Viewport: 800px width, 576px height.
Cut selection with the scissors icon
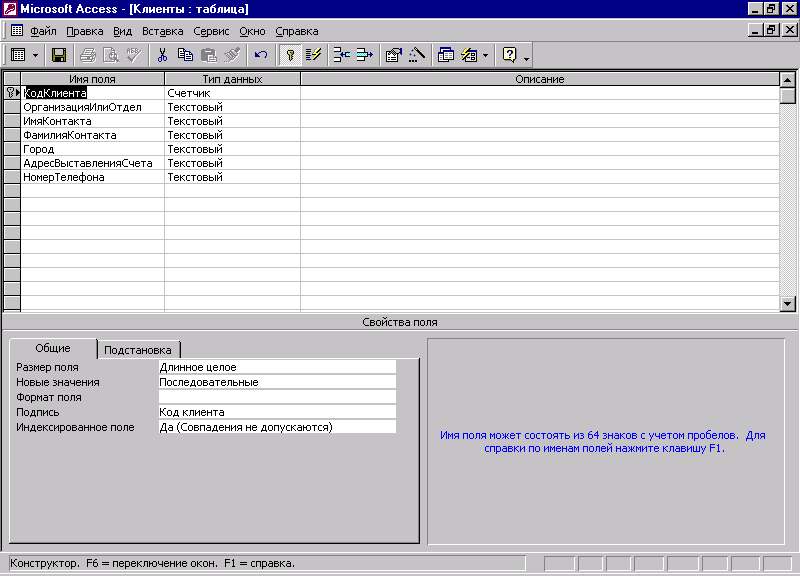162,55
